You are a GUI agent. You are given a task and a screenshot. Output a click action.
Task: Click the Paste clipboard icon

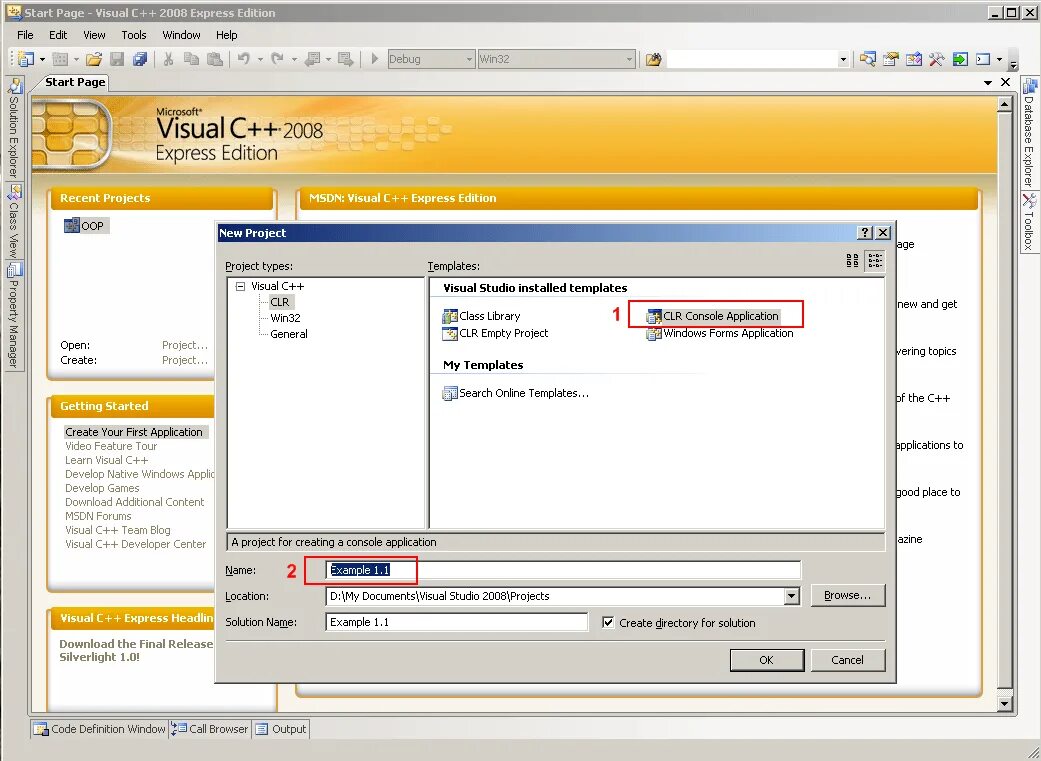214,59
